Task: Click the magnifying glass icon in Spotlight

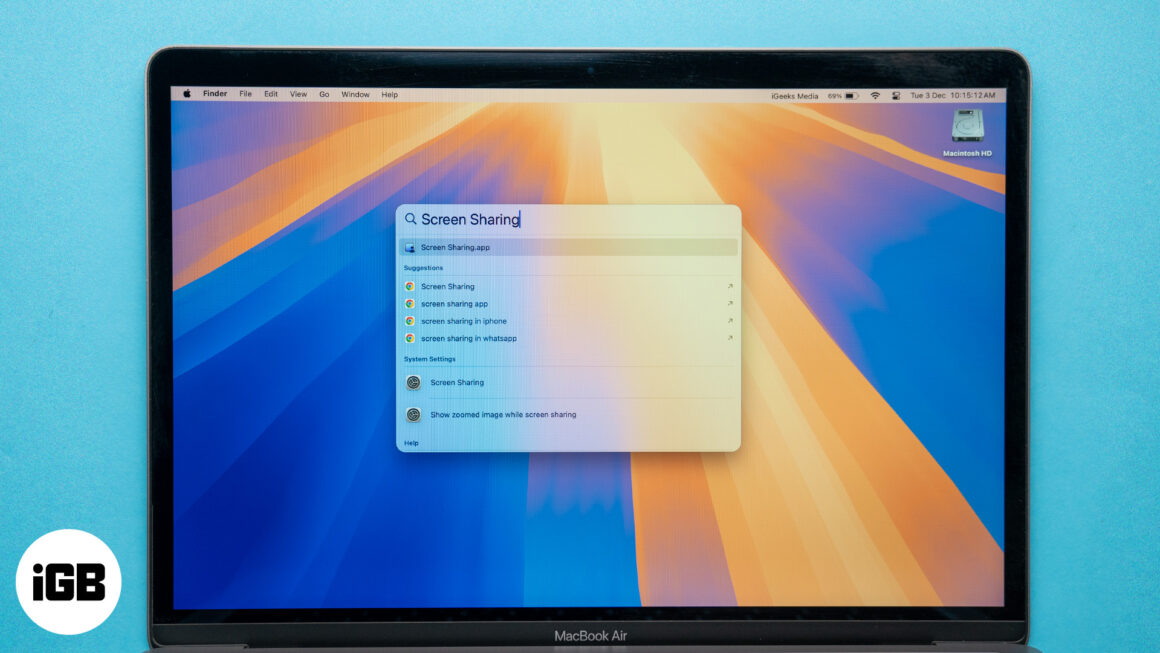Action: (x=410, y=219)
